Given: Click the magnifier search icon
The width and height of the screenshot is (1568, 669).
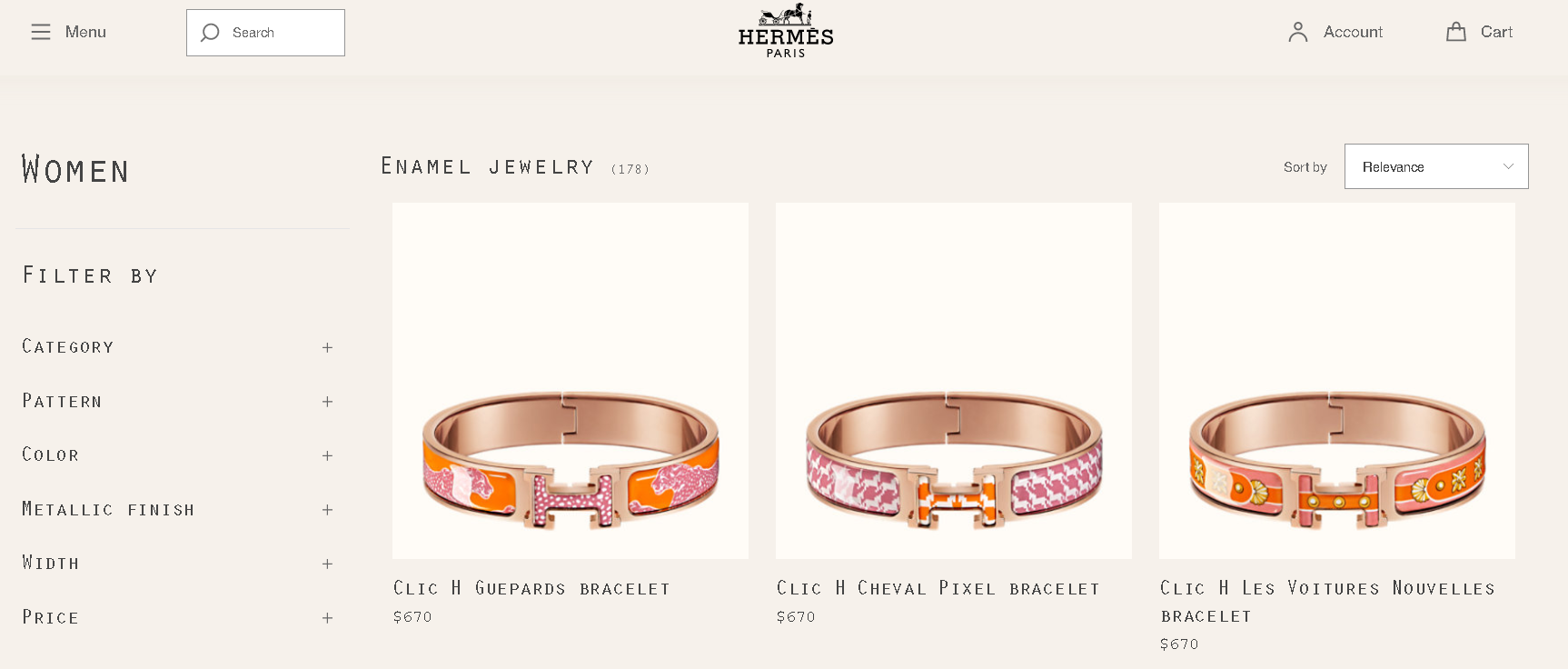Looking at the screenshot, I should pyautogui.click(x=210, y=33).
